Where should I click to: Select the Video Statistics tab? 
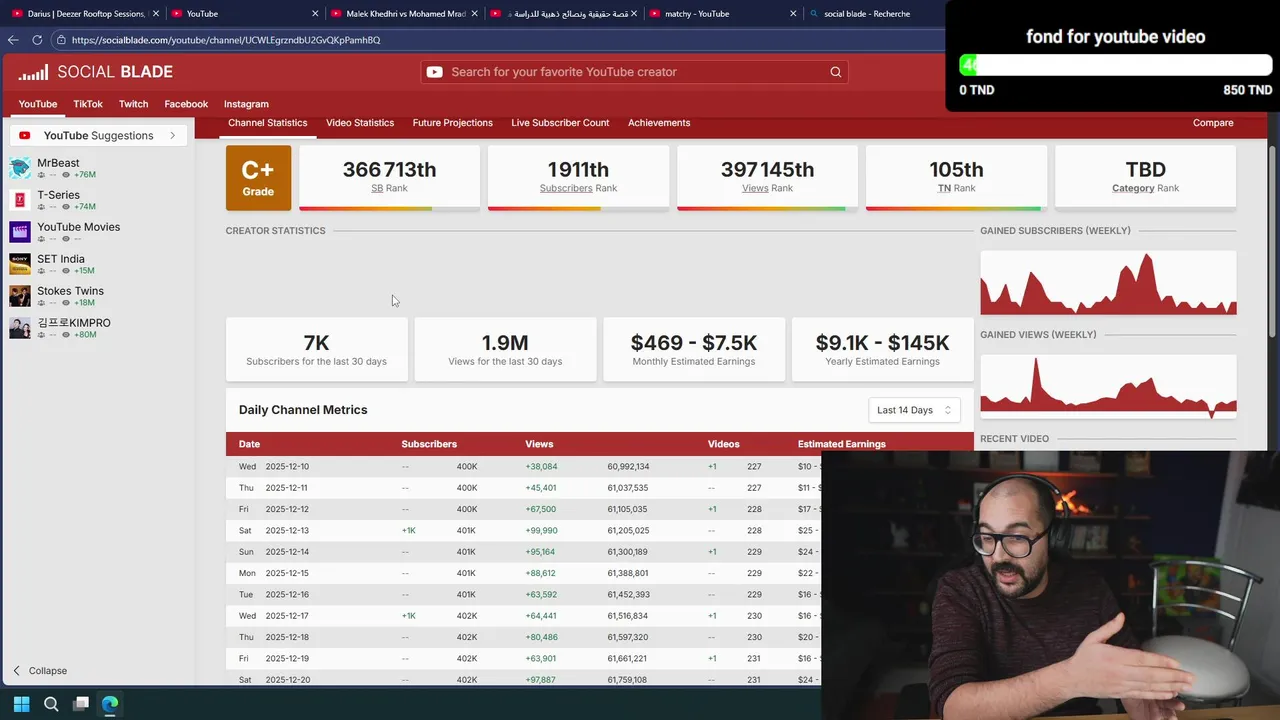pyautogui.click(x=360, y=123)
